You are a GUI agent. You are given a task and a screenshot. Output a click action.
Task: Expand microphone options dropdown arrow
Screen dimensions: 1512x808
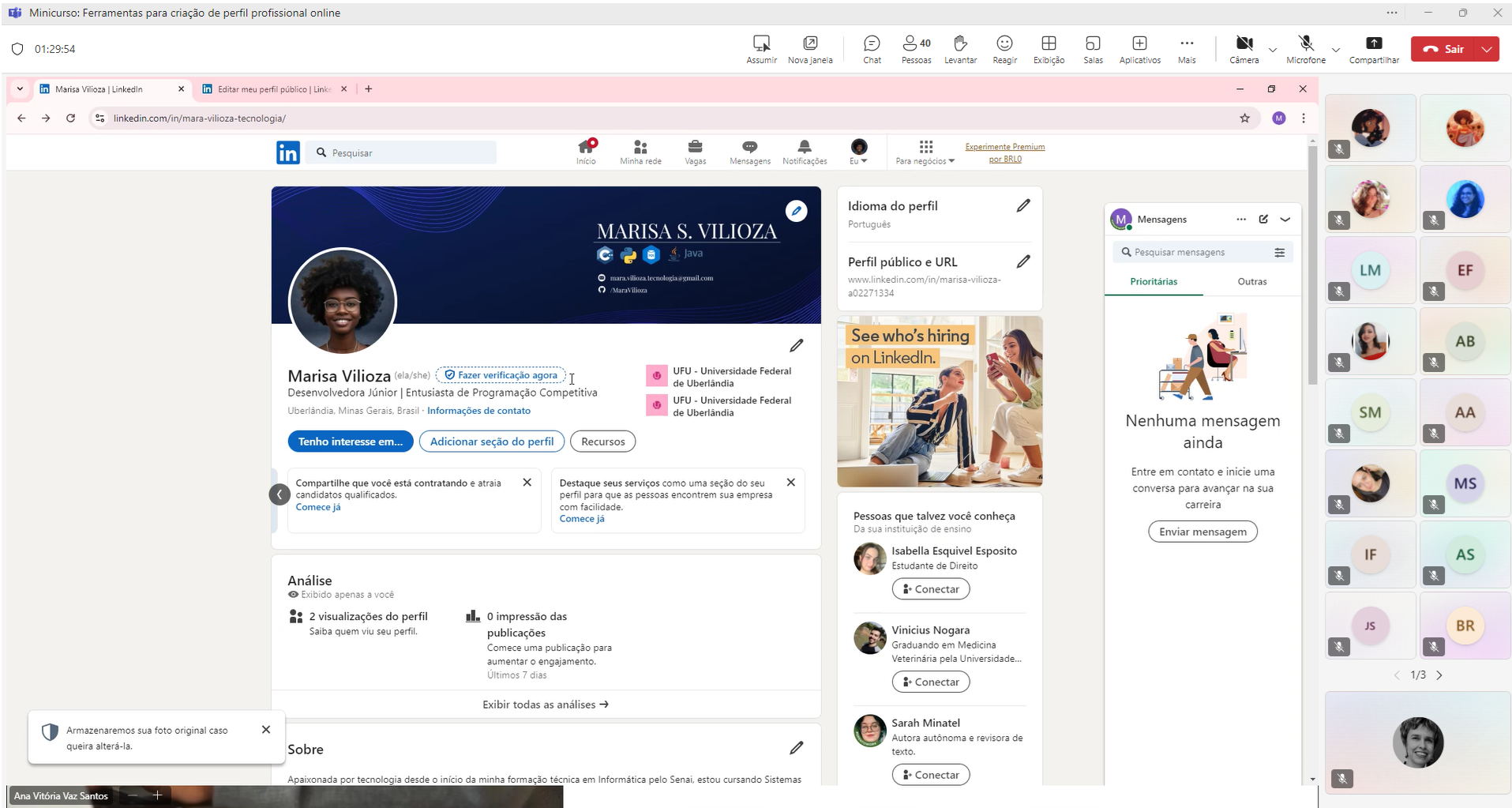tap(1335, 50)
